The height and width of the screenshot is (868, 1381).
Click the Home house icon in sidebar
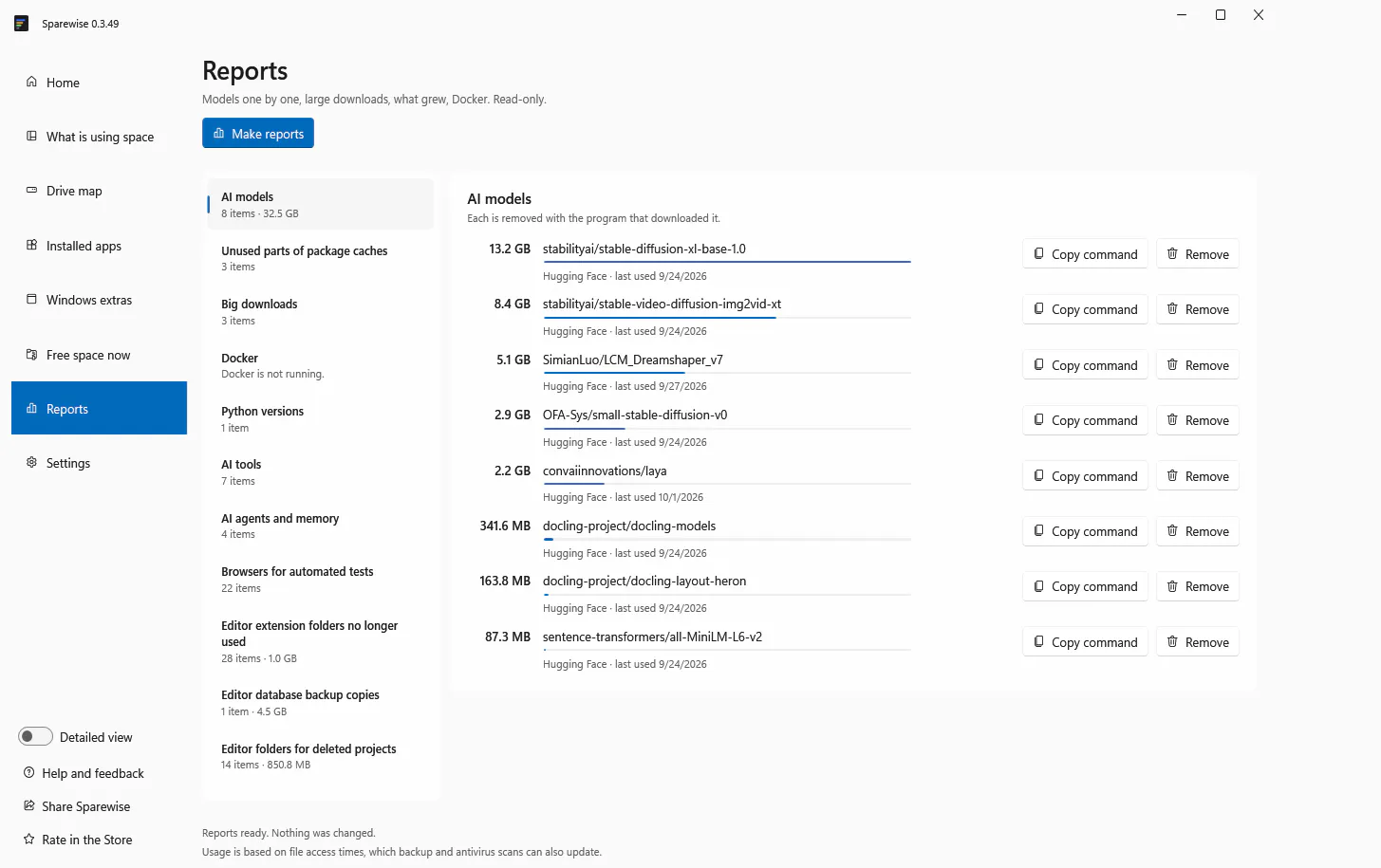tap(31, 82)
